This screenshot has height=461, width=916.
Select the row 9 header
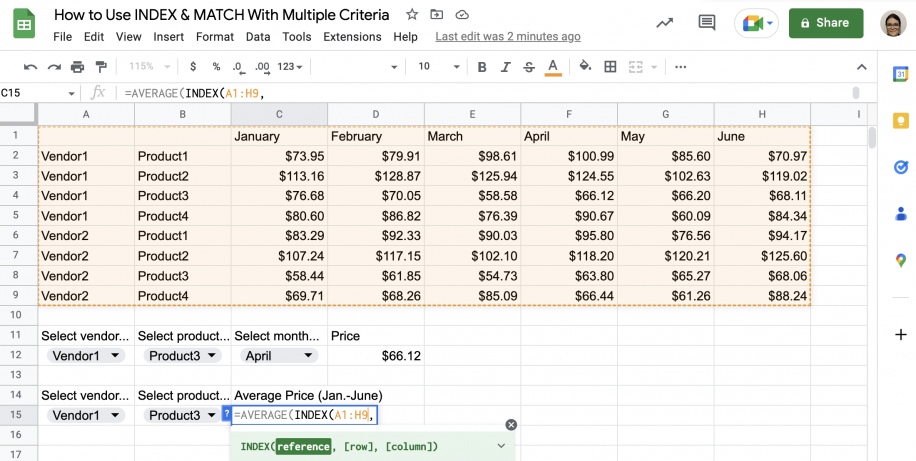tap(16, 295)
